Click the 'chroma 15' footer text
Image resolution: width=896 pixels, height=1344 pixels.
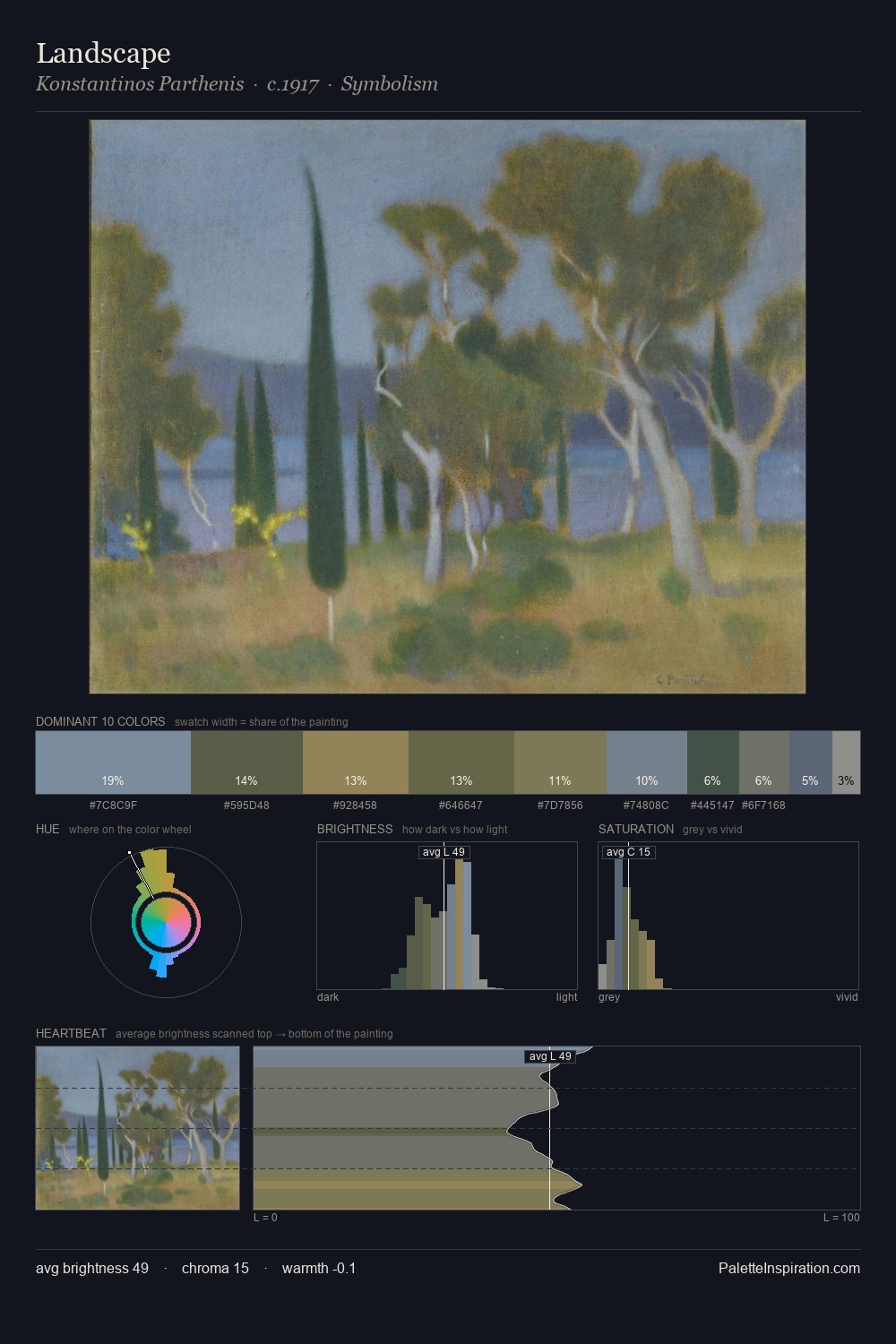tap(215, 1268)
